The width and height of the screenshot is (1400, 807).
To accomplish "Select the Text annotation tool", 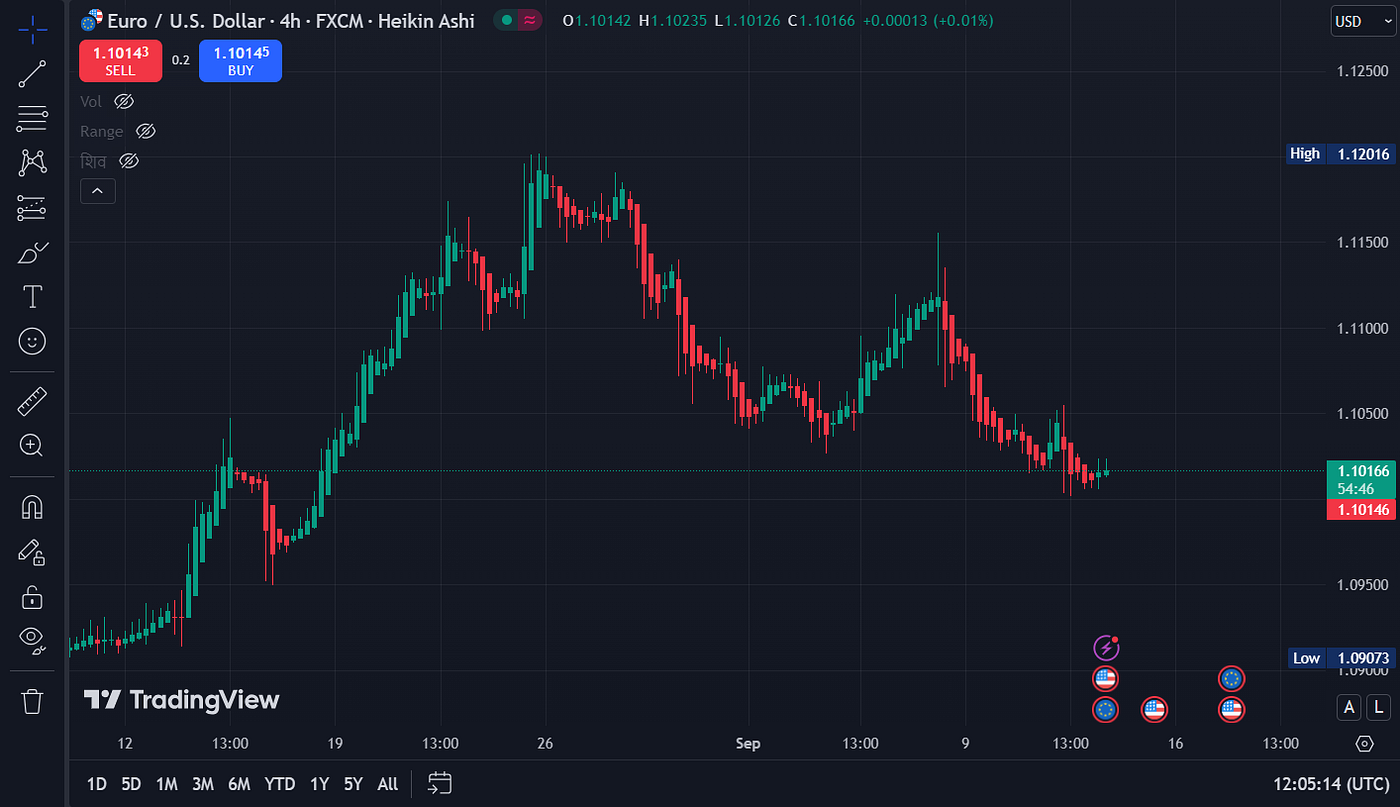I will 31,296.
